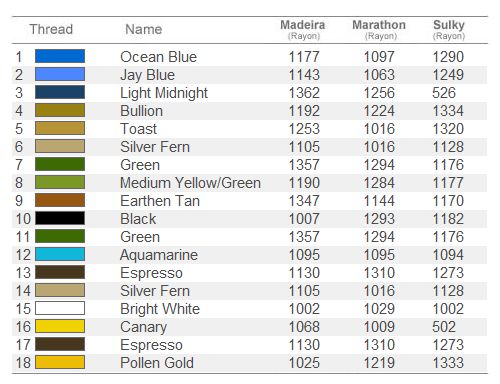Click the Canary yellow swatch
Viewport: 500px width, 384px height.
(60, 326)
